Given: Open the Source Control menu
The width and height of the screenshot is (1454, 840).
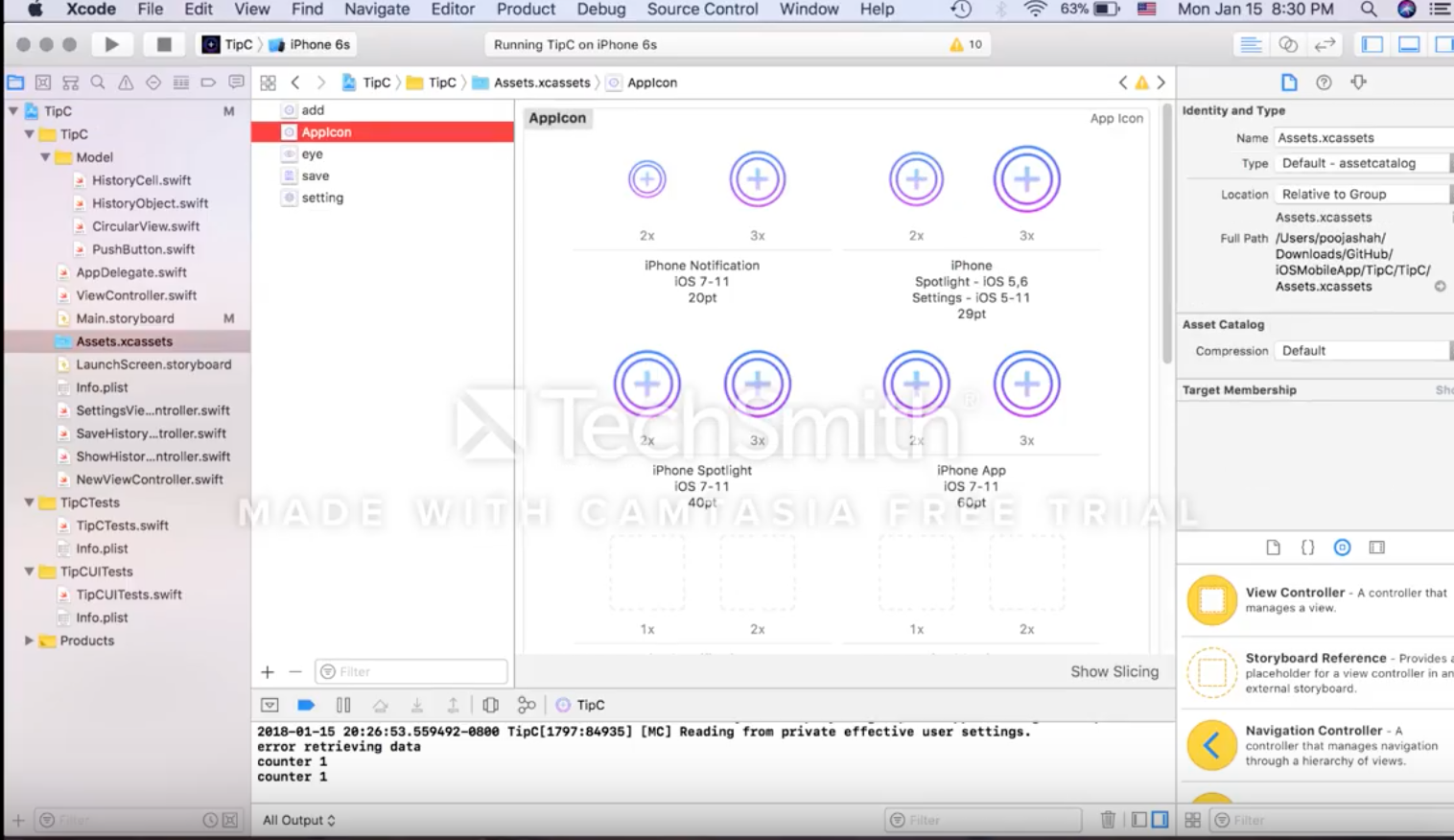Looking at the screenshot, I should pyautogui.click(x=702, y=10).
